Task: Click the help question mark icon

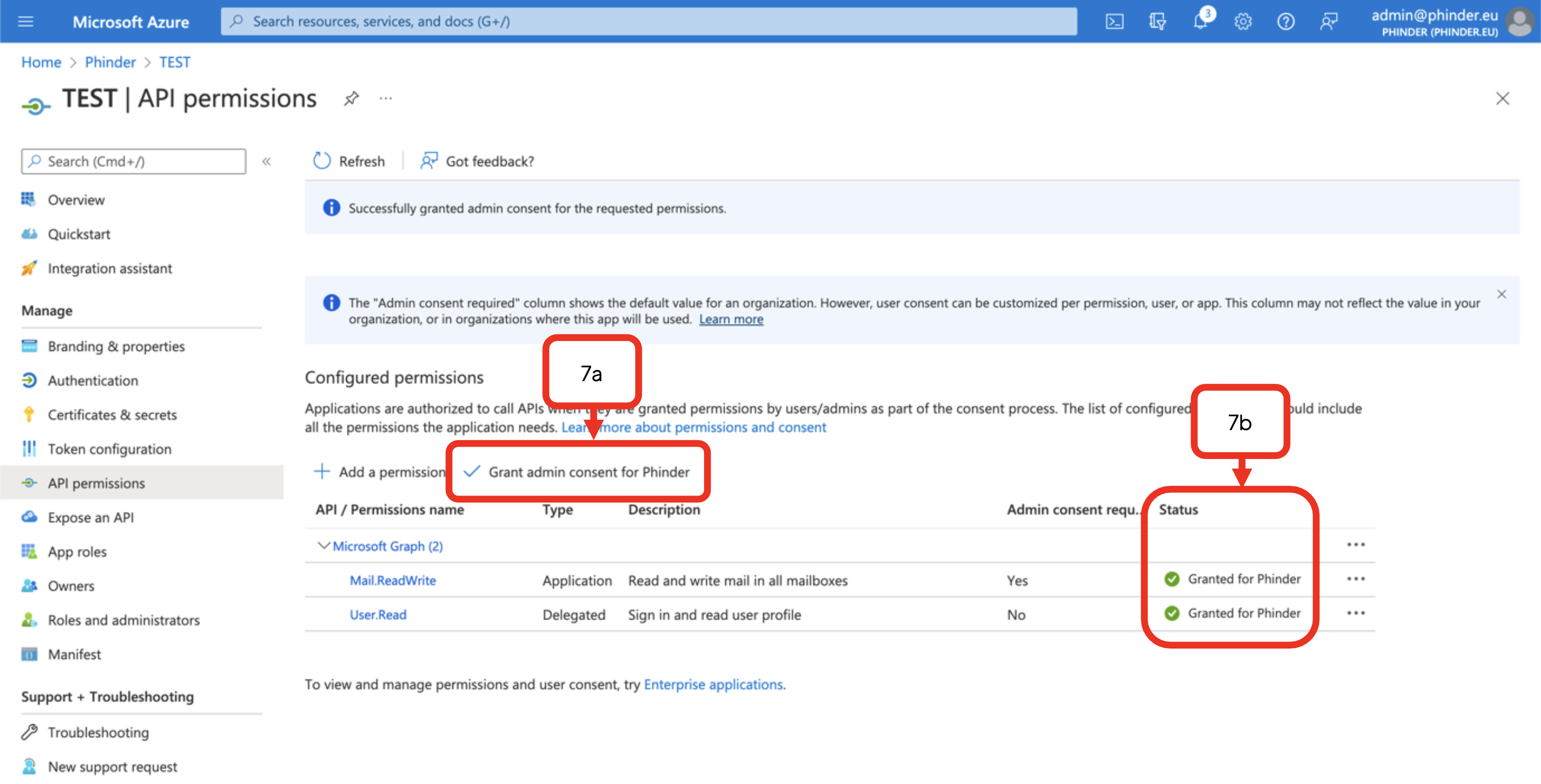Action: point(1285,22)
